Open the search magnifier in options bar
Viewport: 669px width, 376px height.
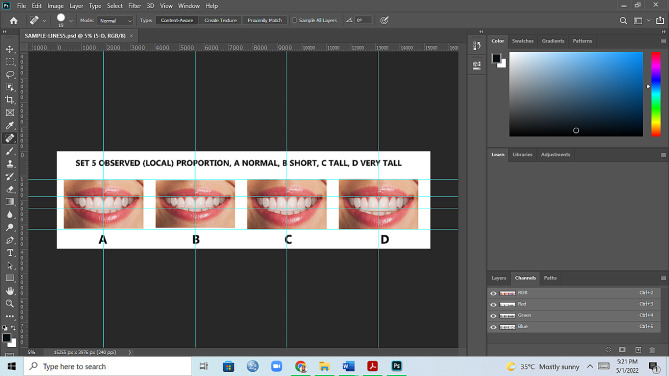click(623, 20)
